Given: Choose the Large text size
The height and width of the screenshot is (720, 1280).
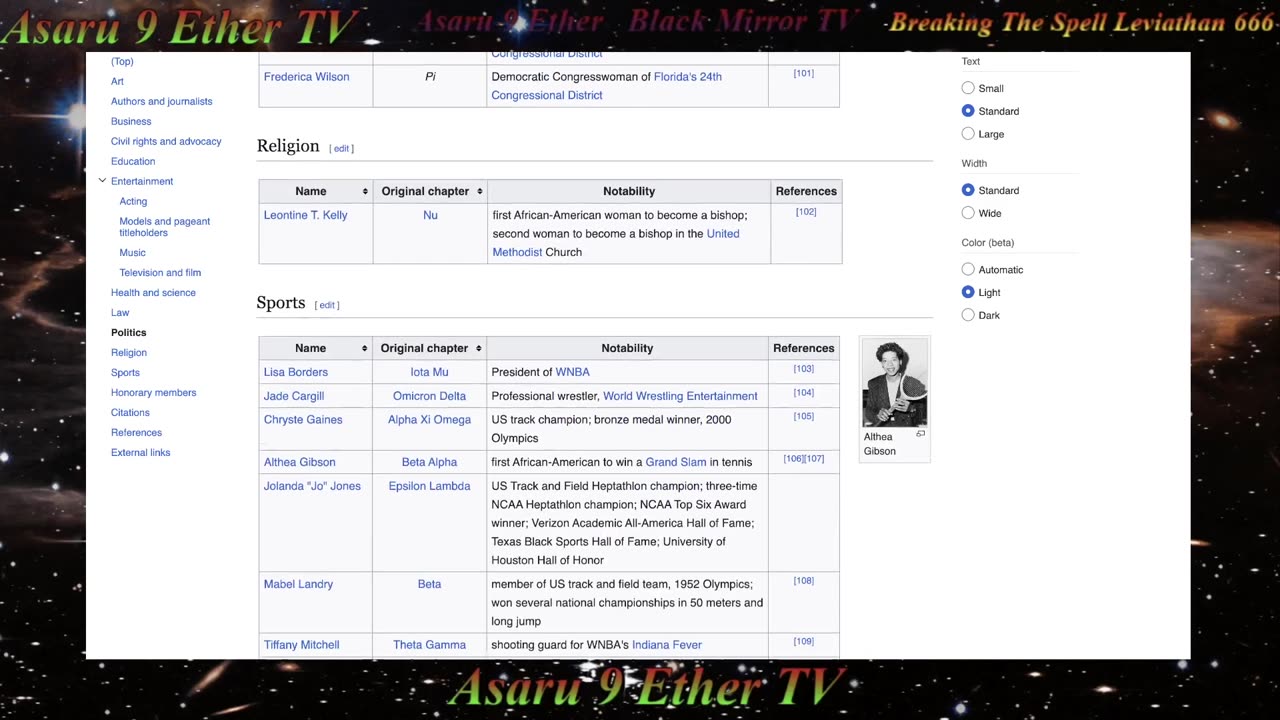Looking at the screenshot, I should (x=968, y=134).
